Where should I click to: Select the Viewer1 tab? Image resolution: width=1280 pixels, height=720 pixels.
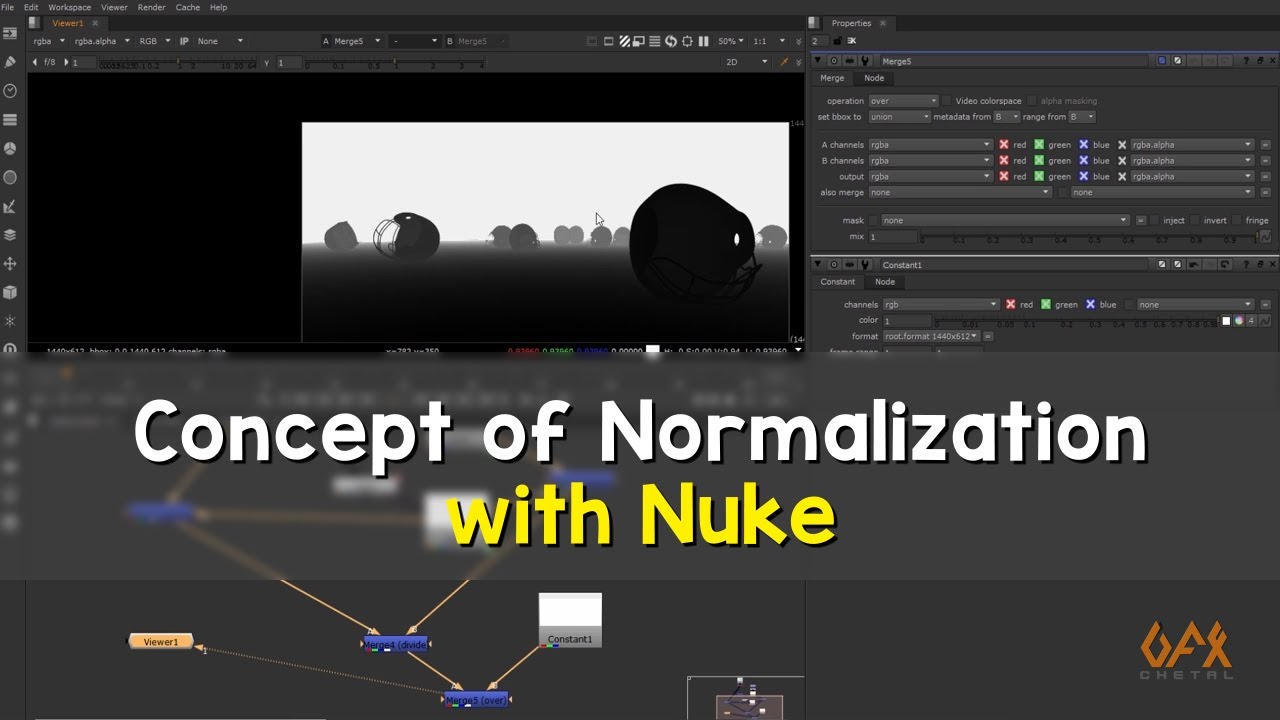pyautogui.click(x=68, y=23)
